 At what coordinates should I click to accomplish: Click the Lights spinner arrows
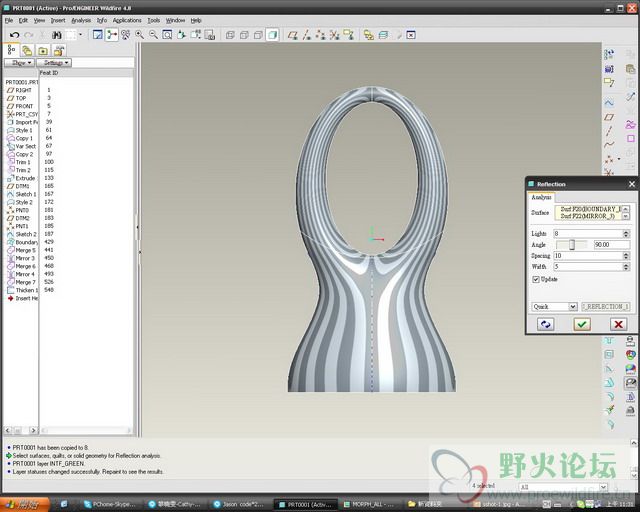[626, 234]
